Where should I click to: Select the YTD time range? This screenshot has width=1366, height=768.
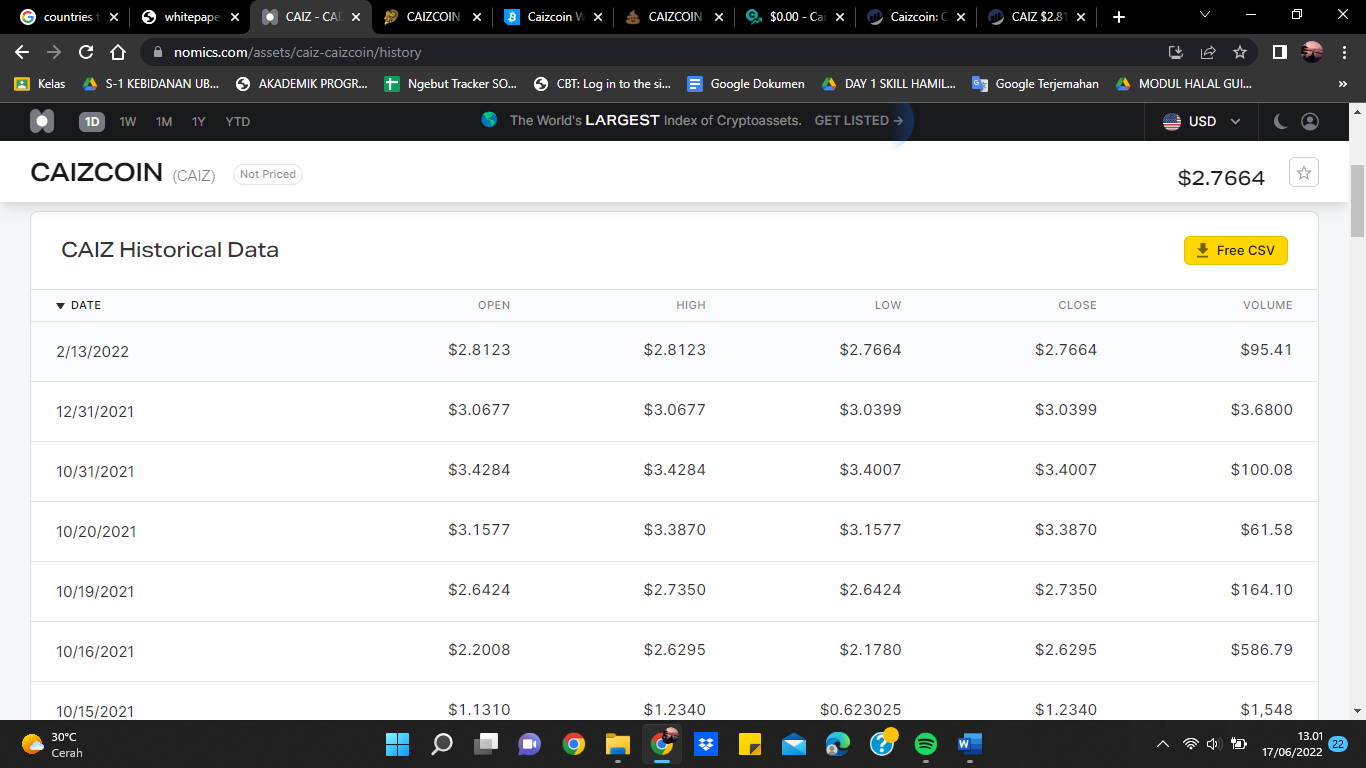[x=238, y=121]
